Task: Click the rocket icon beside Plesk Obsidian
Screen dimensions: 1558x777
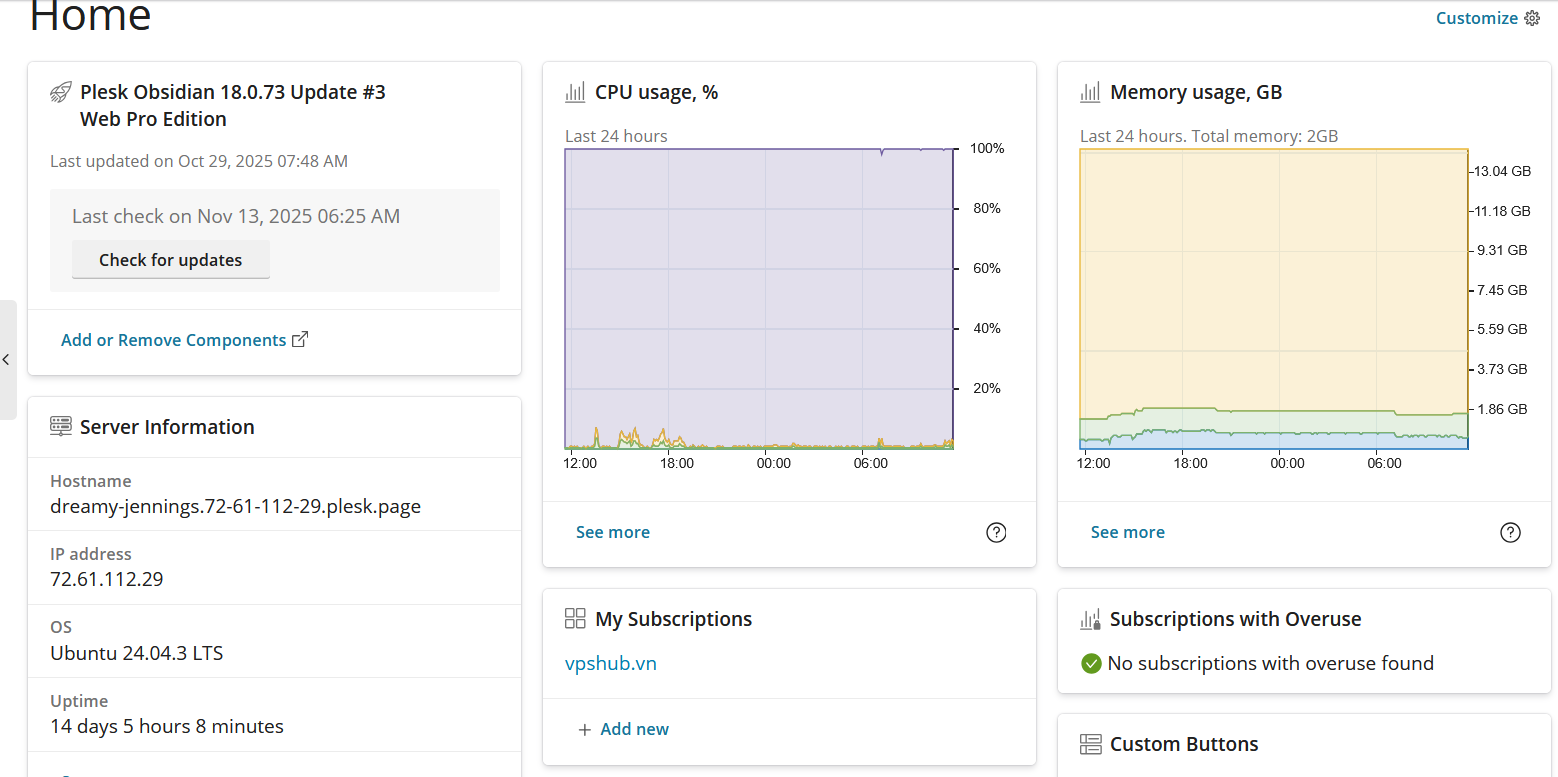Action: coord(60,93)
